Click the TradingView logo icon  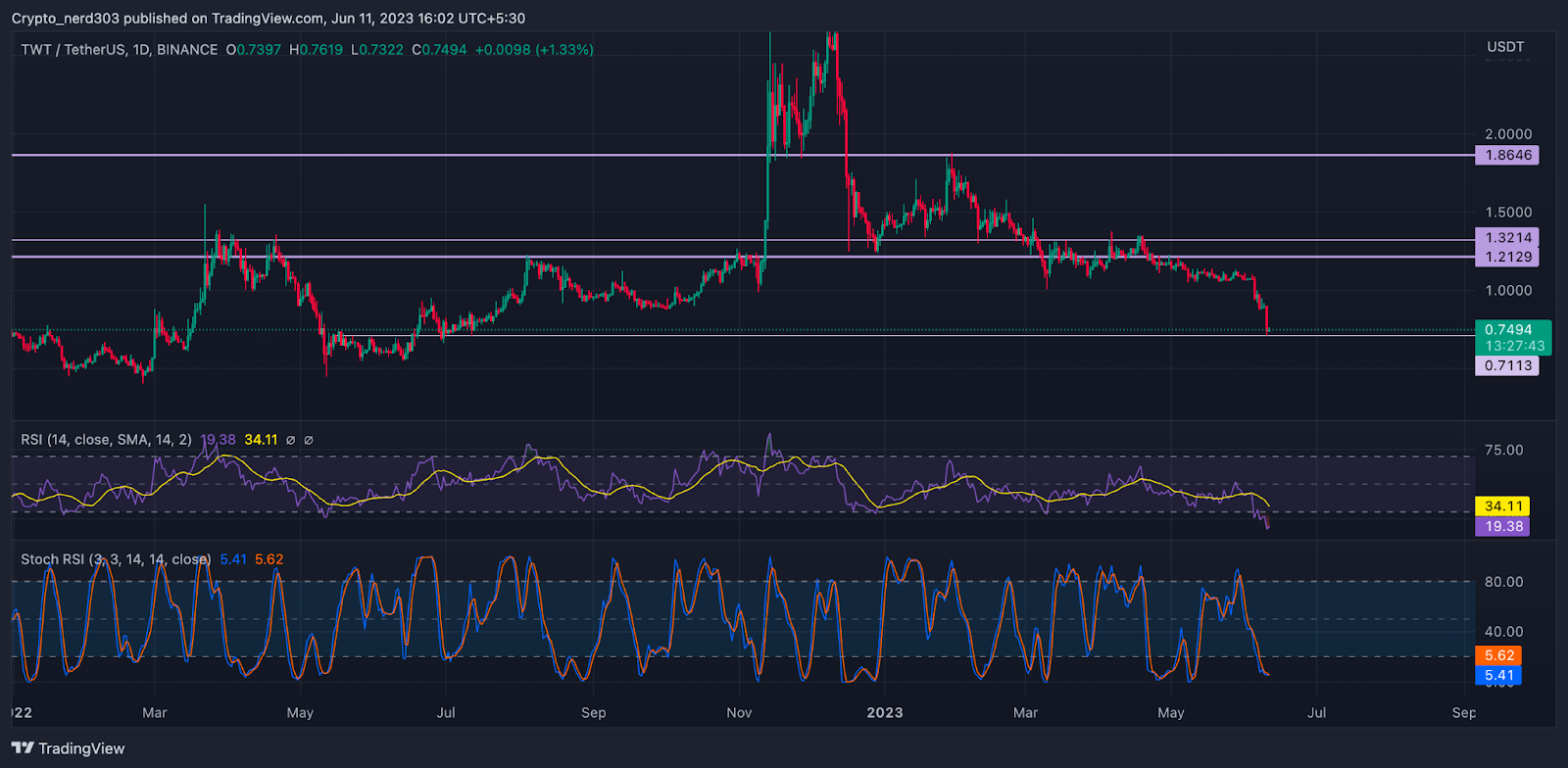(23, 748)
